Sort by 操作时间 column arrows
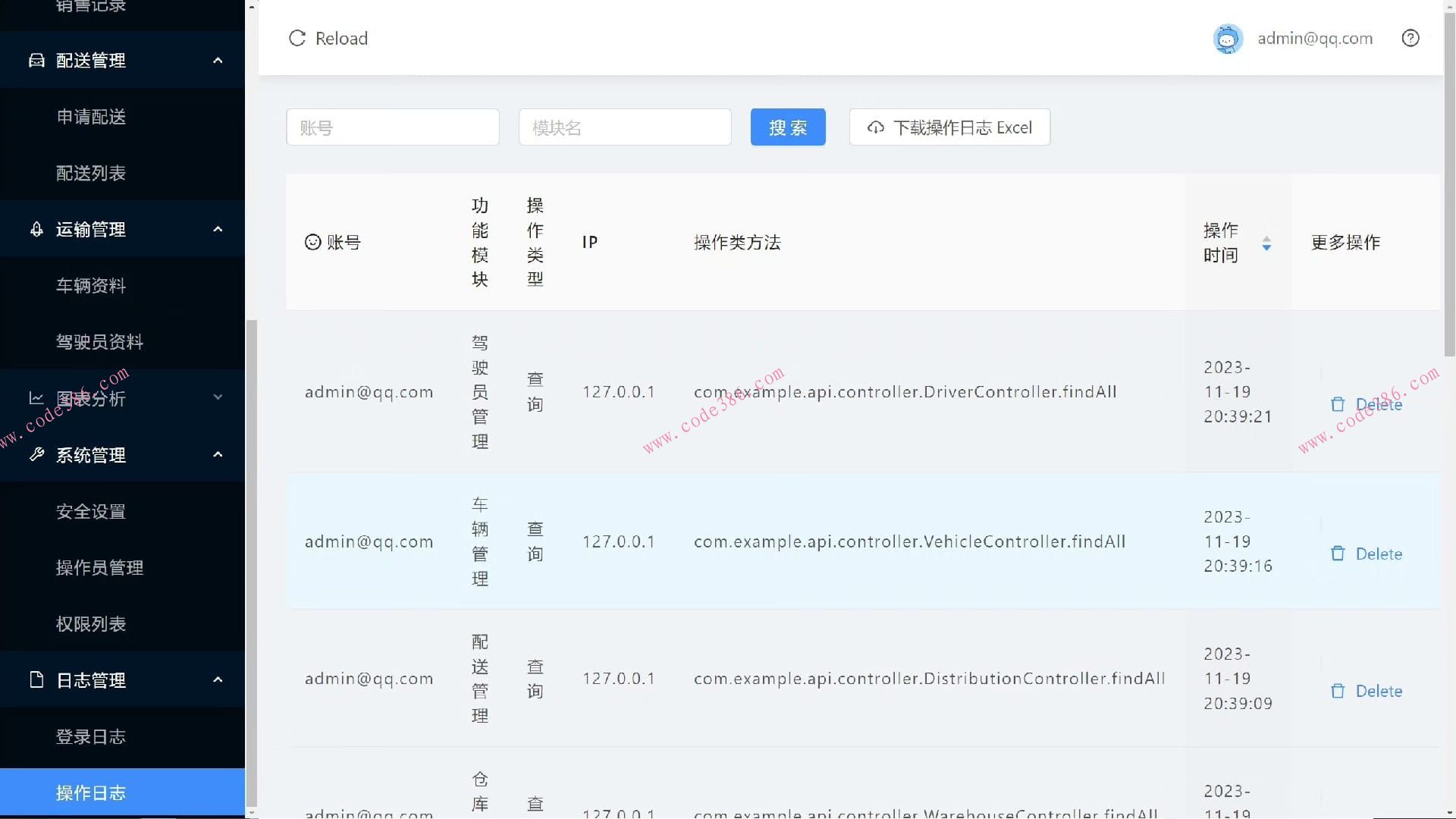 pos(1266,243)
